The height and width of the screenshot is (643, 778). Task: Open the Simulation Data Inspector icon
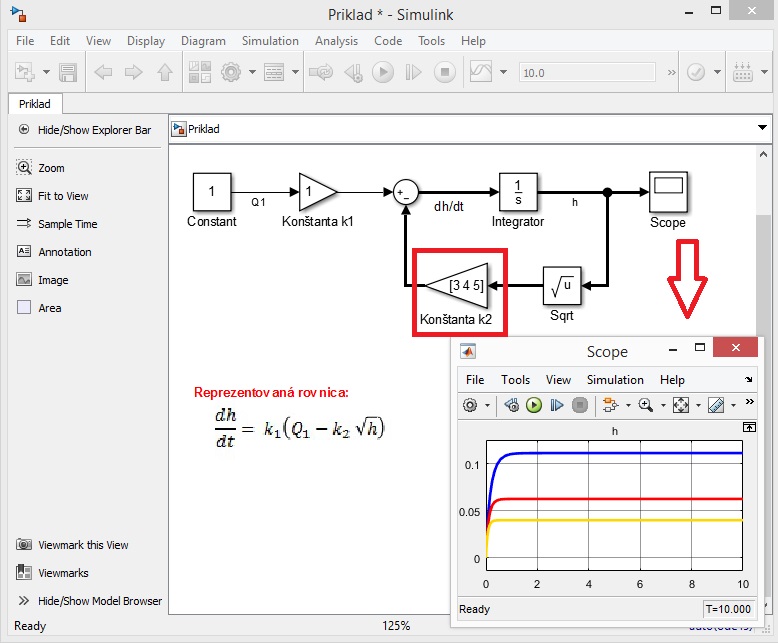point(481,72)
